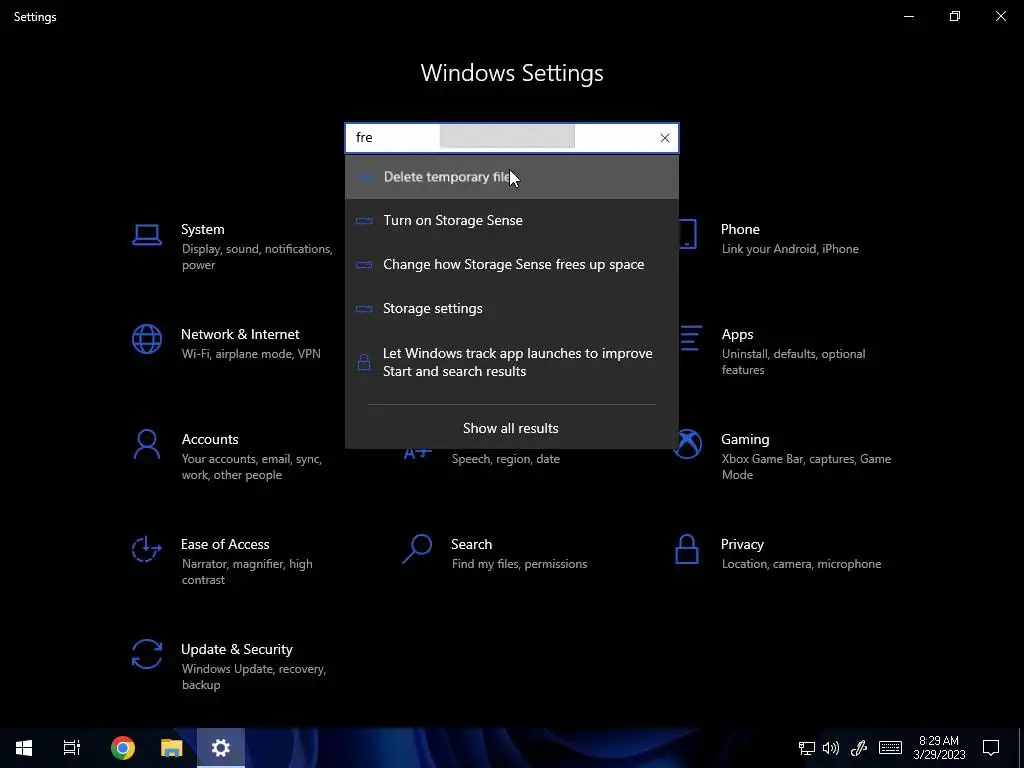Open the Search category label
Viewport: 1024px width, 768px height.
click(472, 545)
